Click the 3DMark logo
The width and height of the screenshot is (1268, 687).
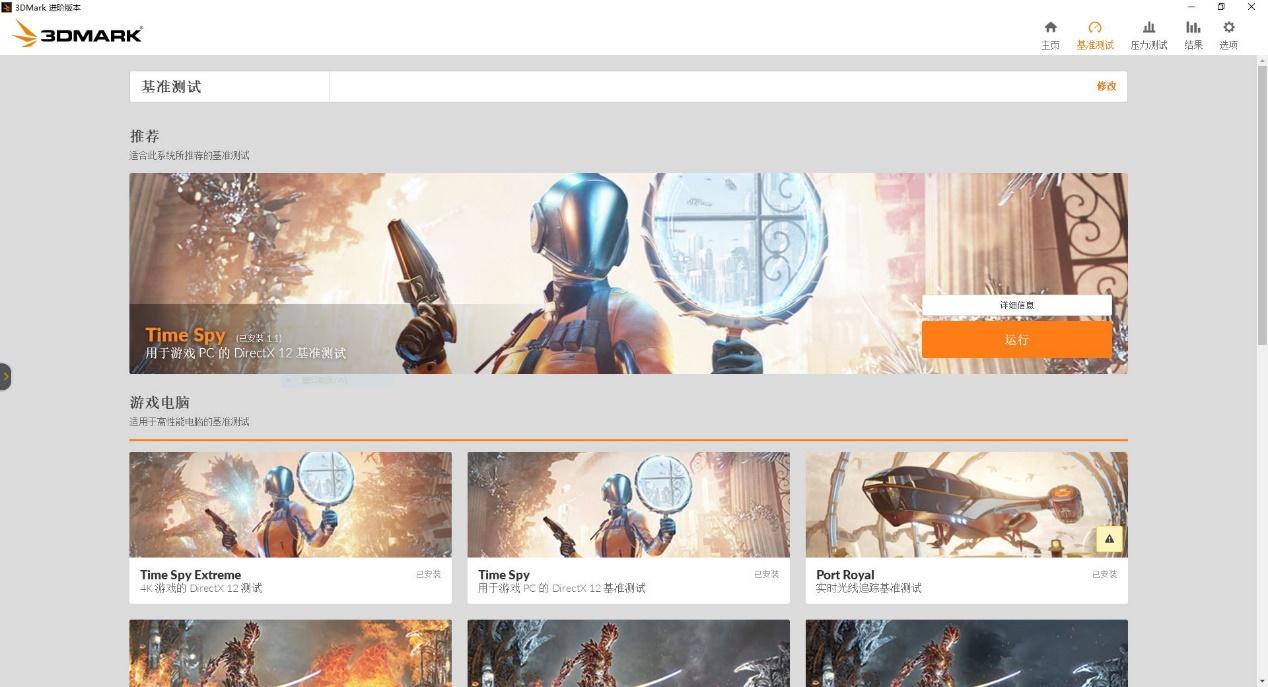(x=77, y=34)
